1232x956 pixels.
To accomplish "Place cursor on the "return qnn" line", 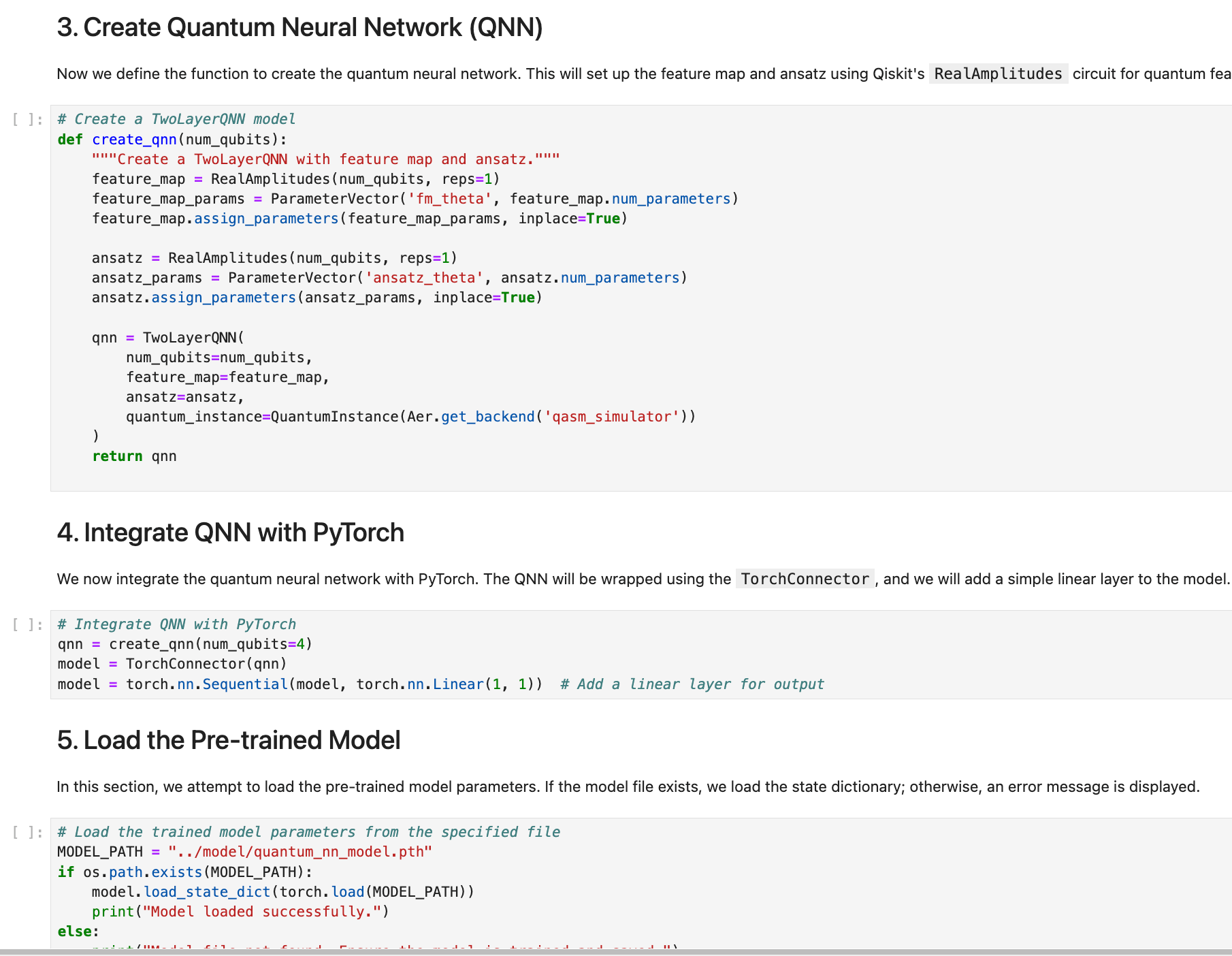I will (134, 456).
